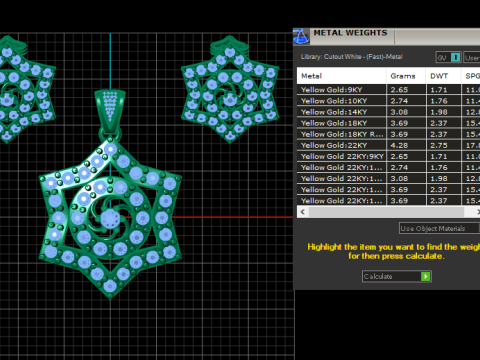The image size is (480, 360).
Task: Sort by the Grams column header
Action: pyautogui.click(x=406, y=76)
